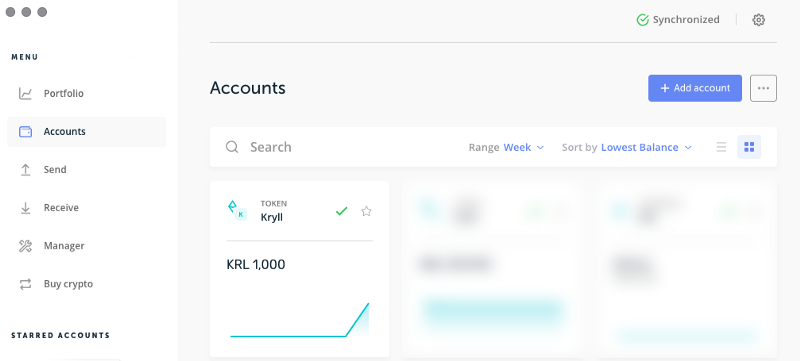Click the Portfolio chart icon in the sidebar

click(25, 94)
